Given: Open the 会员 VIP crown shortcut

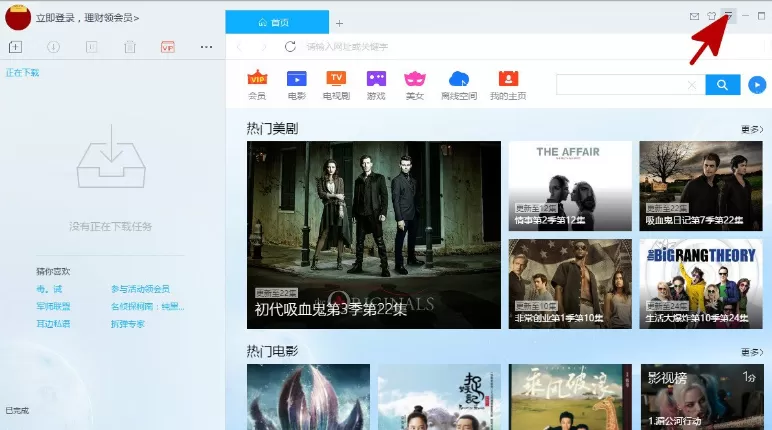Looking at the screenshot, I should 257,85.
